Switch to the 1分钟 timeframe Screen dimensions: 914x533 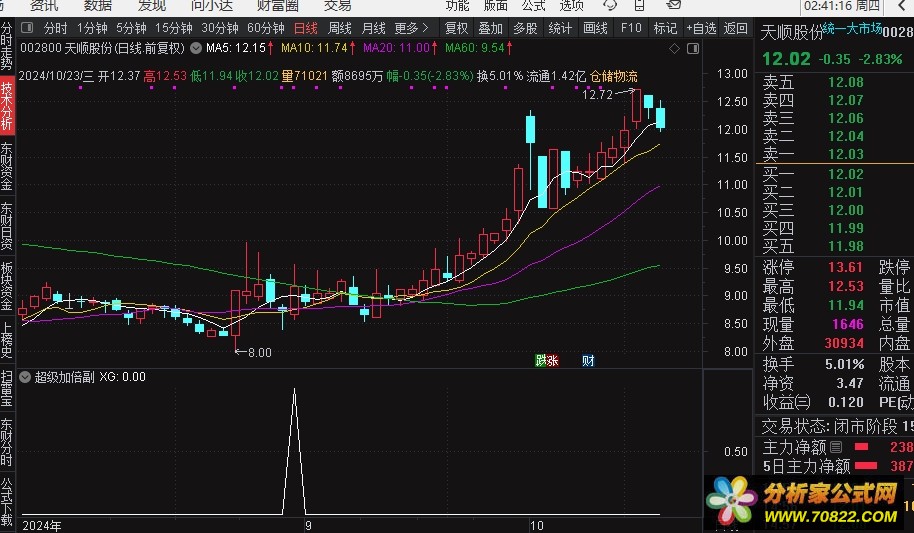click(x=92, y=28)
